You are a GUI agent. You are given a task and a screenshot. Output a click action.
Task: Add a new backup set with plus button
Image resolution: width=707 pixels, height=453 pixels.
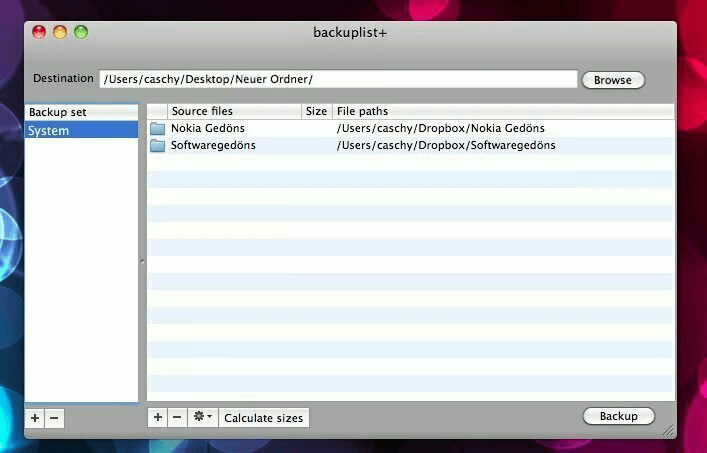tap(35, 418)
